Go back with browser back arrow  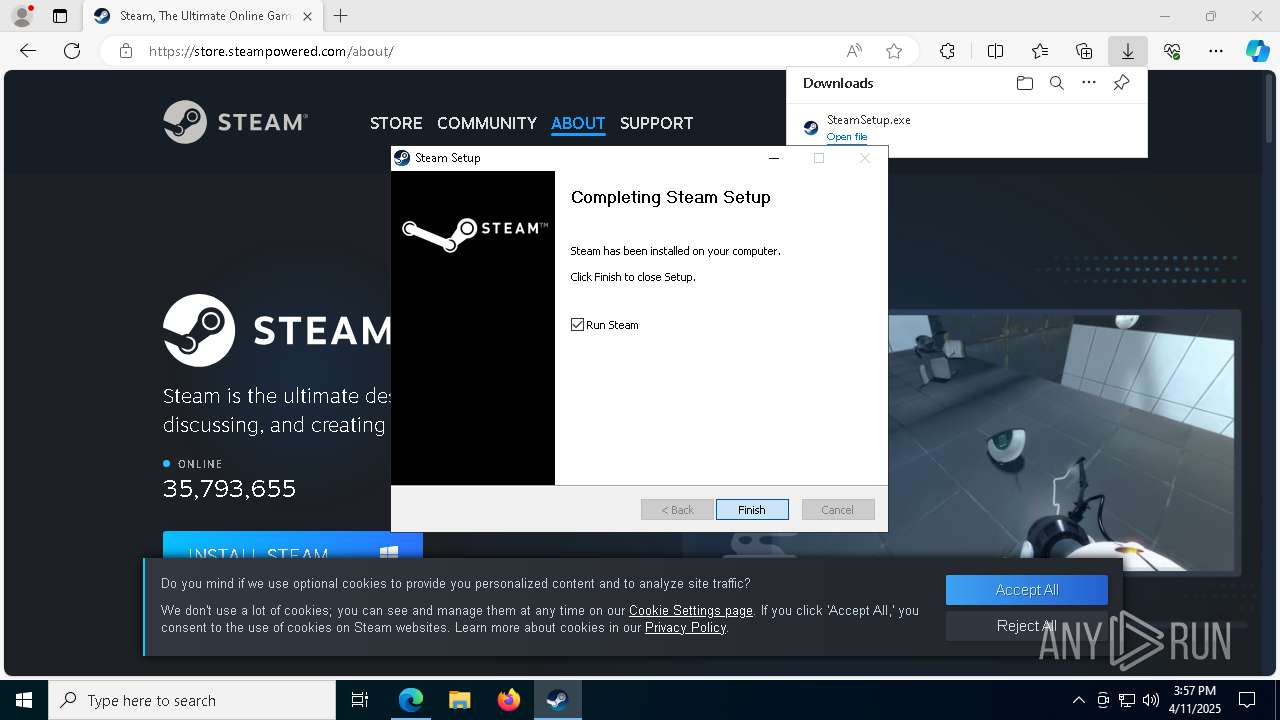coord(28,51)
